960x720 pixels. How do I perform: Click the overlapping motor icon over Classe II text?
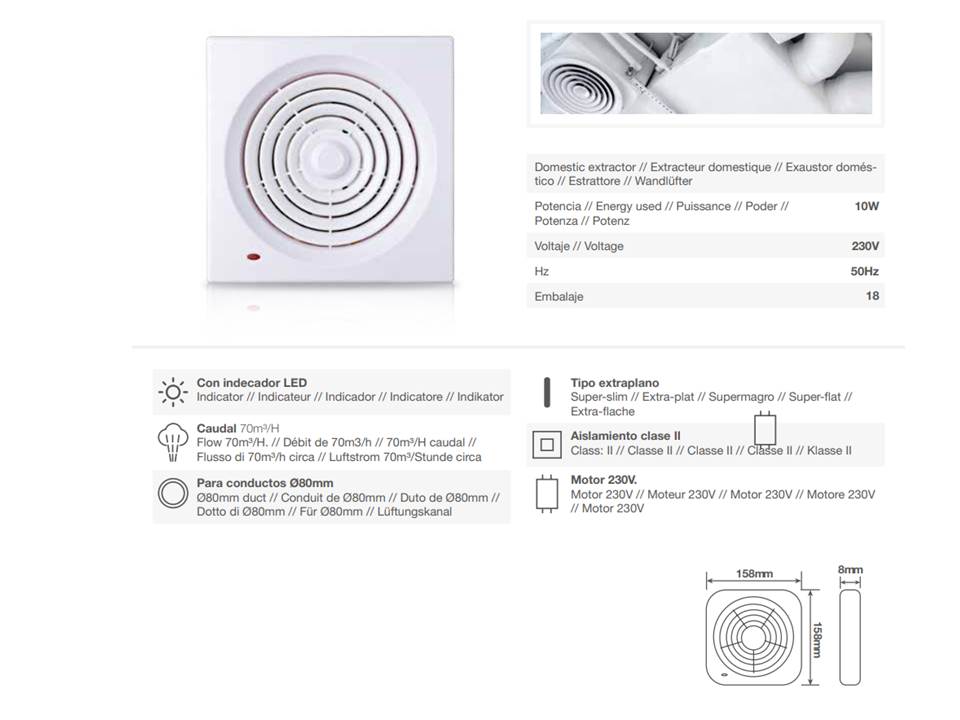click(x=765, y=429)
